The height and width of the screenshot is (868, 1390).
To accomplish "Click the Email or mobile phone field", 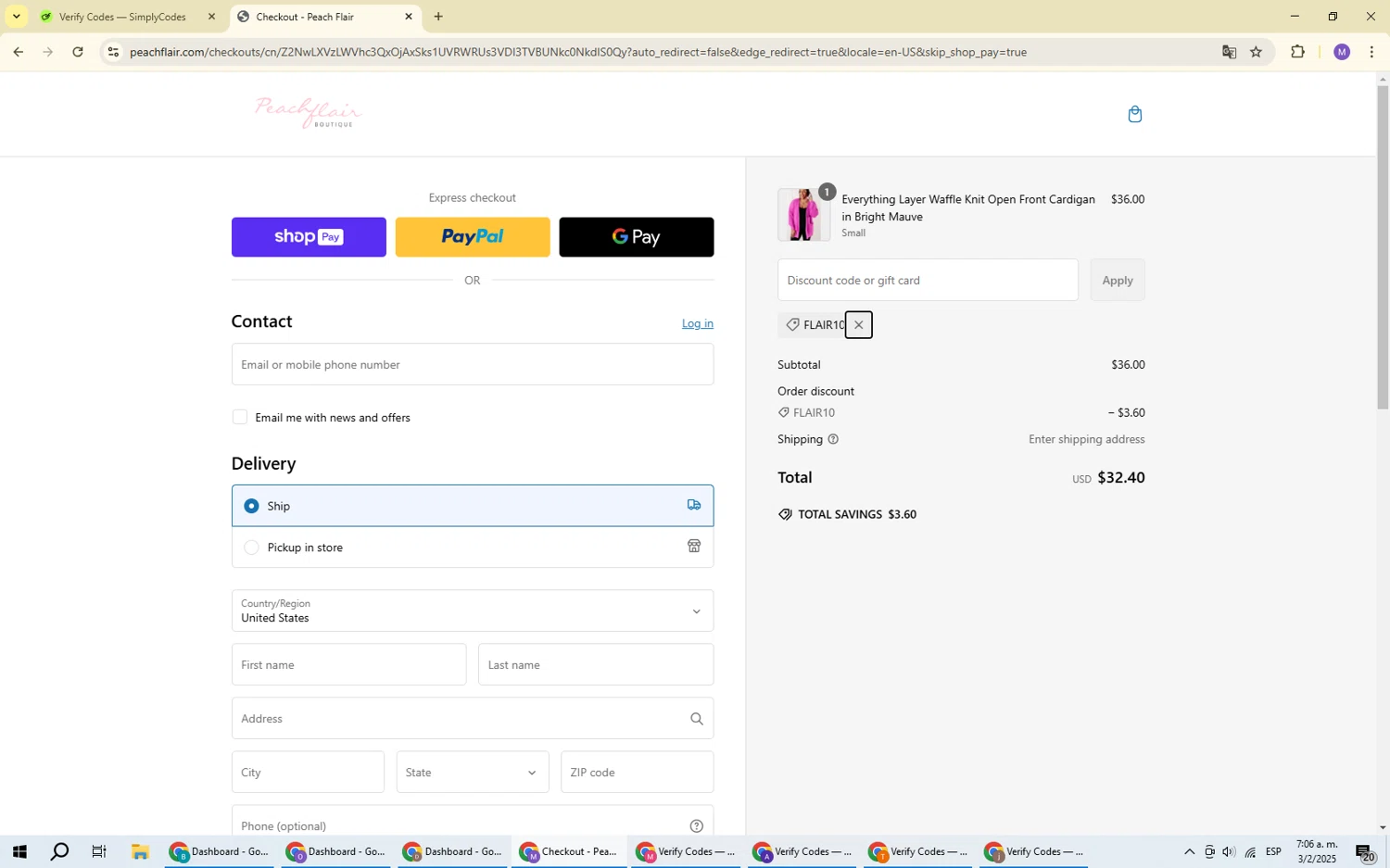I will [473, 364].
